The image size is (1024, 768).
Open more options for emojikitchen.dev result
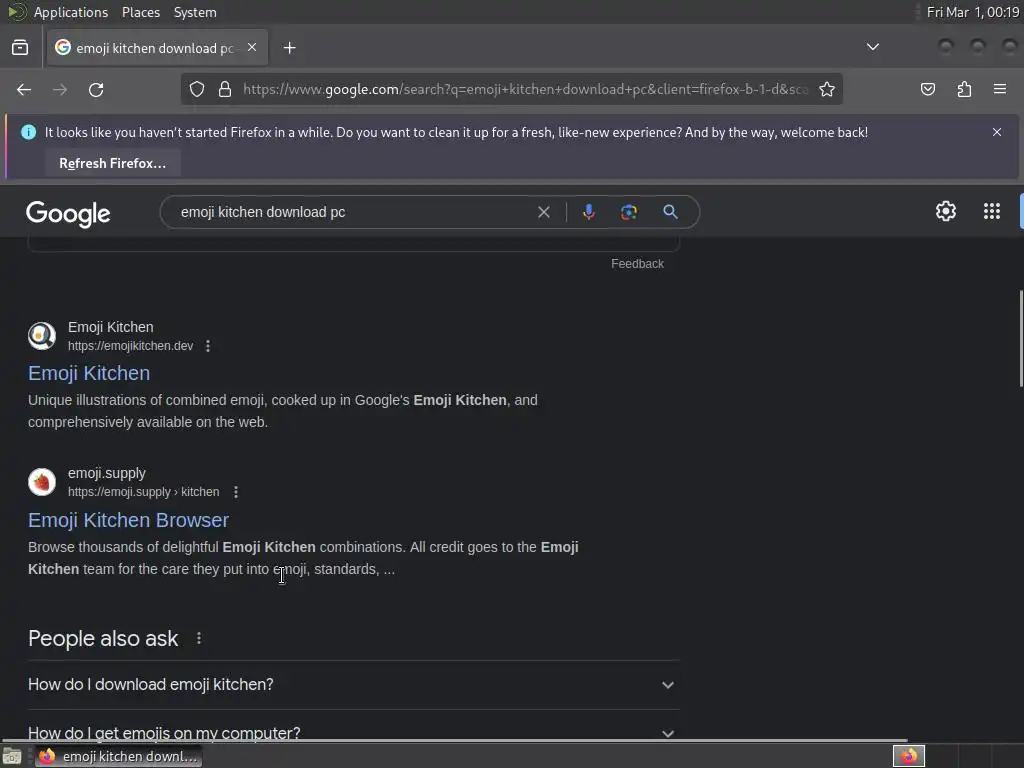tap(208, 346)
